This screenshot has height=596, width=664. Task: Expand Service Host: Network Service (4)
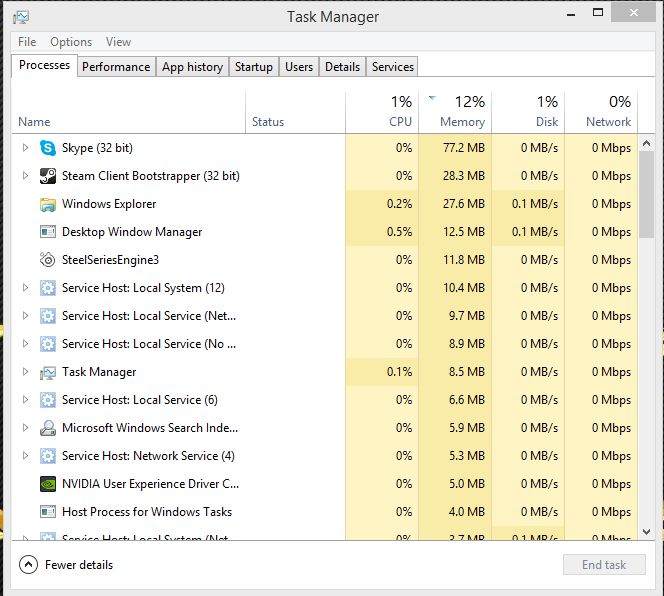pyautogui.click(x=25, y=455)
